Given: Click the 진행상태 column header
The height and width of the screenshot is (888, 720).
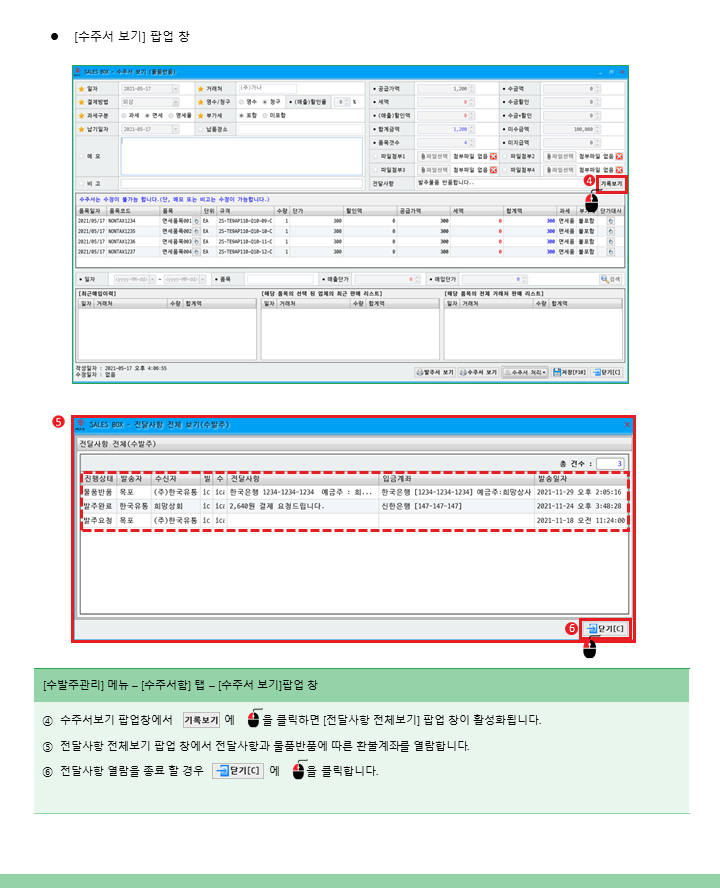Looking at the screenshot, I should click(99, 479).
